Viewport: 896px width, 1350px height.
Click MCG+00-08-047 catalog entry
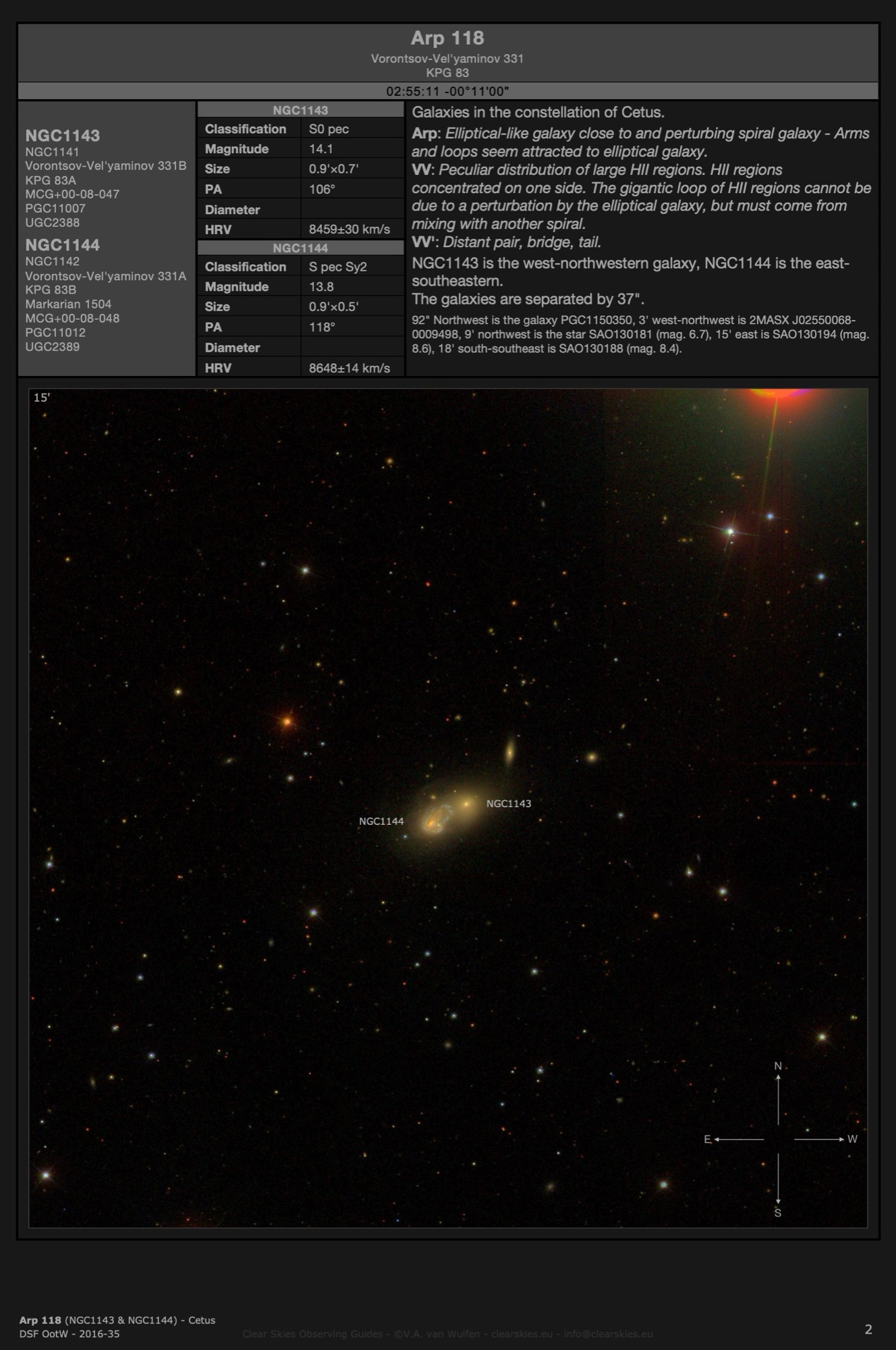72,194
